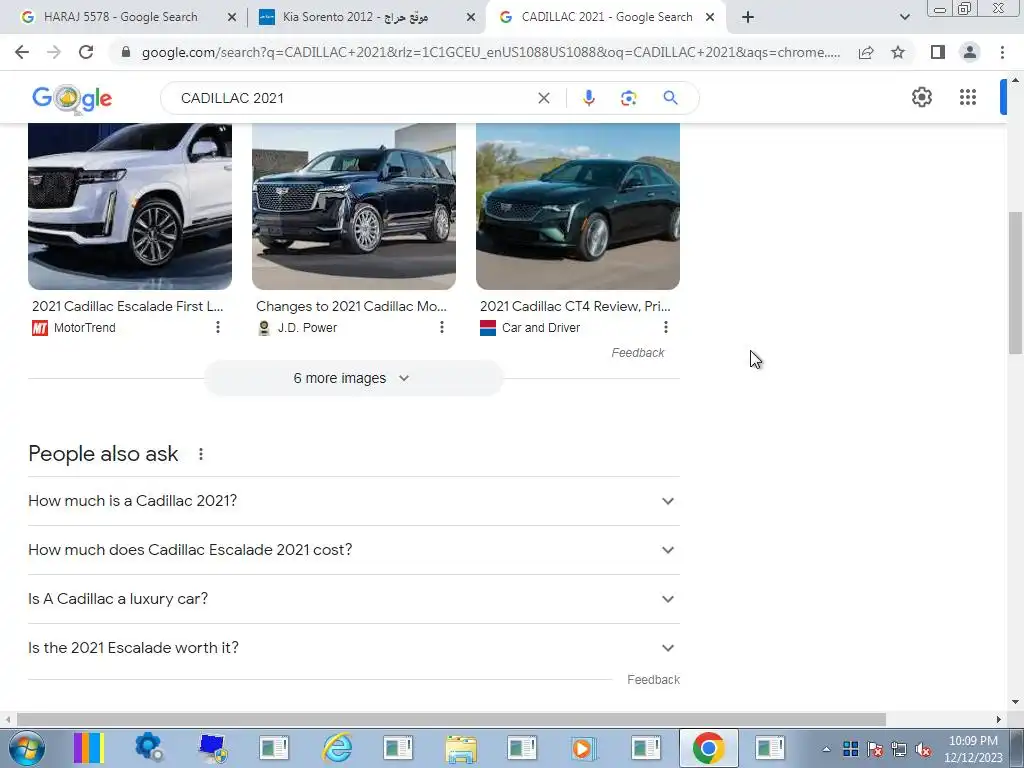Image resolution: width=1024 pixels, height=768 pixels.
Task: Reload the Google search page
Action: (x=86, y=52)
